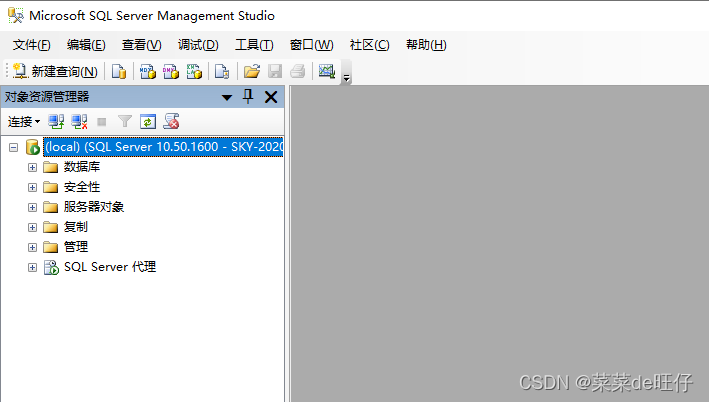Click the Save disk icon
Screen dimensions: 709x402
click(275, 71)
